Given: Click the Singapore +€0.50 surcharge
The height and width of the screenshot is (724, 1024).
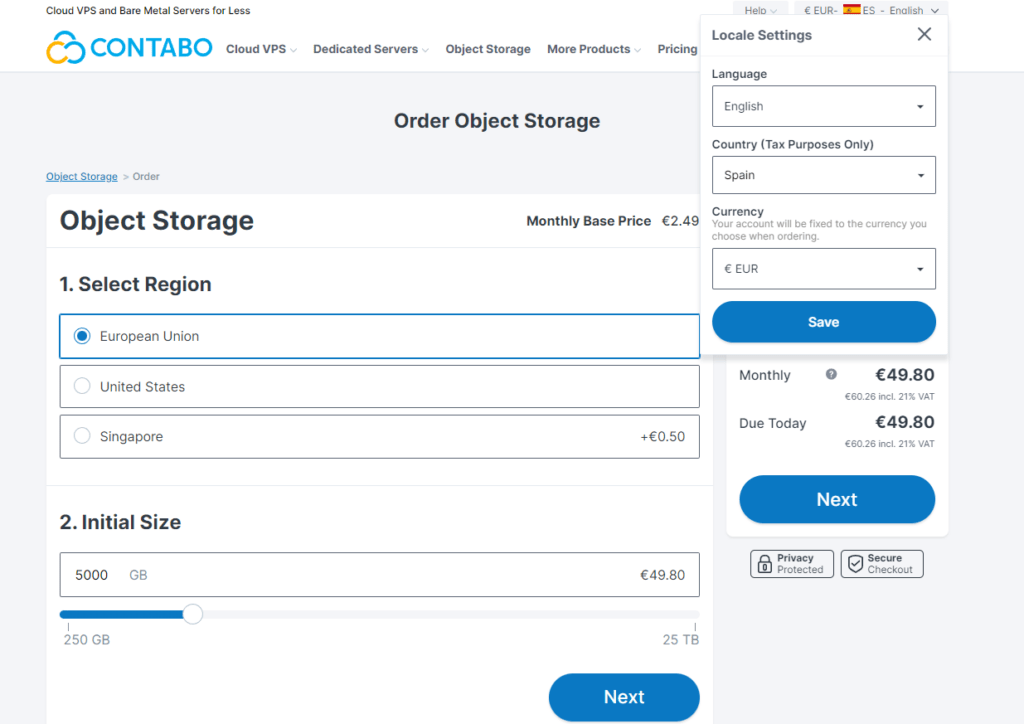Looking at the screenshot, I should click(x=662, y=437).
